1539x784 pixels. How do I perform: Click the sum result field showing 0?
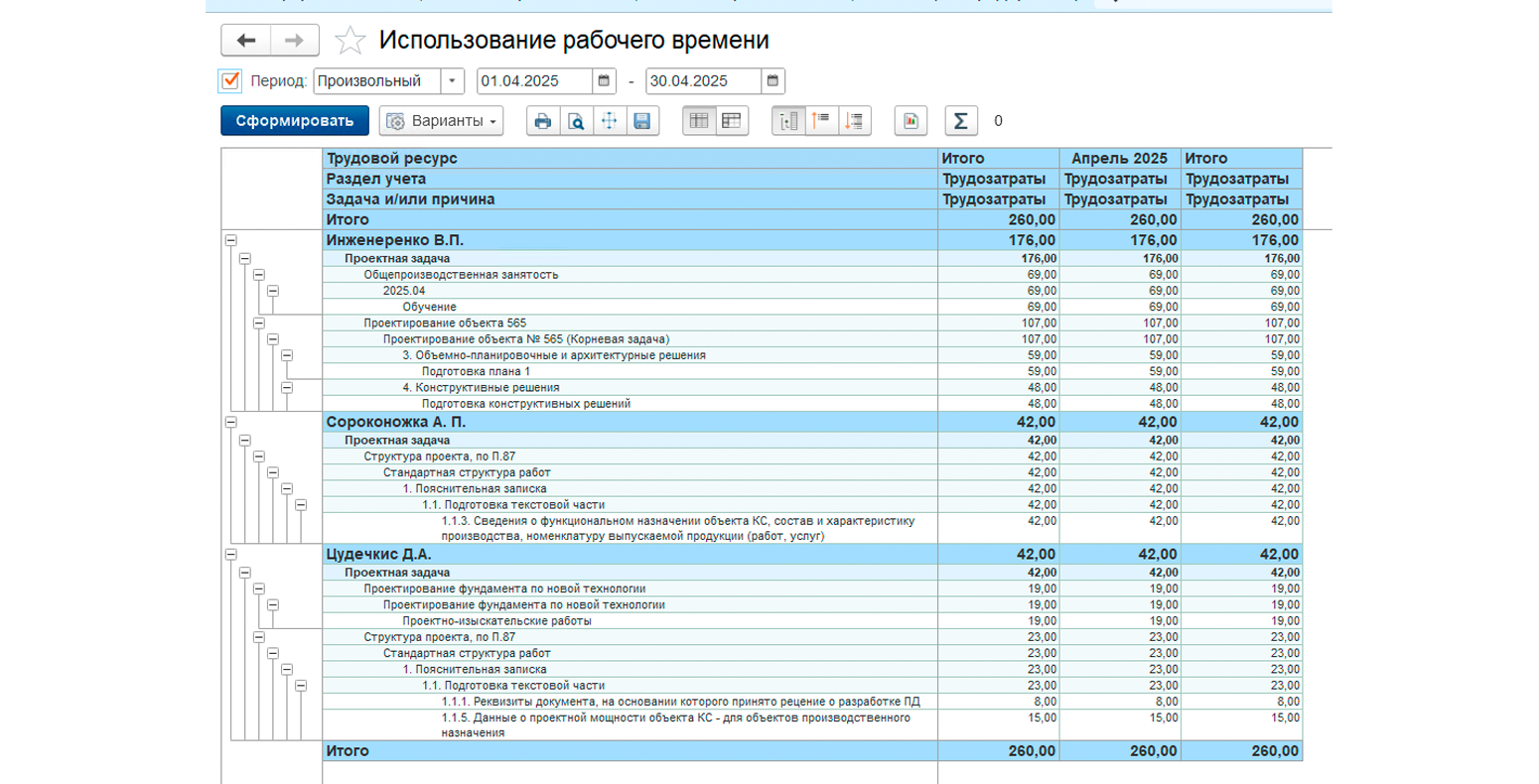click(x=998, y=121)
